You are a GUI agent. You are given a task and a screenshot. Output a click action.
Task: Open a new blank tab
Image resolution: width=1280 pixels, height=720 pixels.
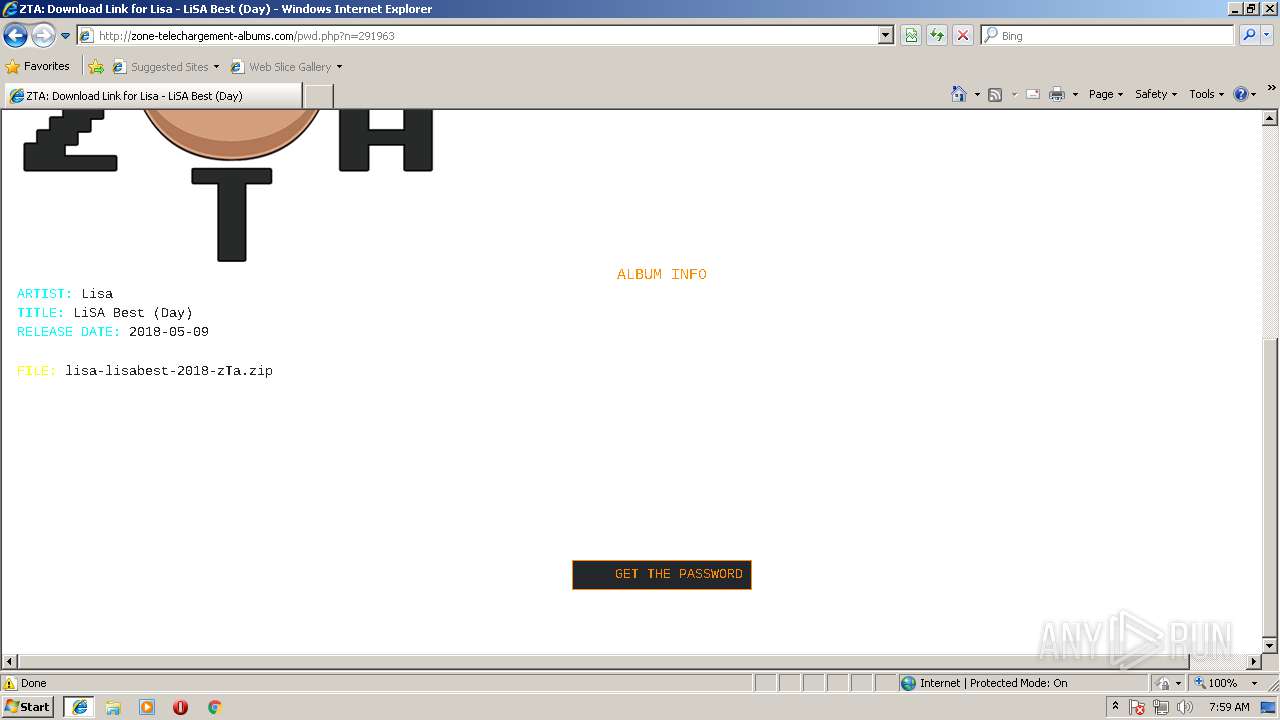click(318, 96)
